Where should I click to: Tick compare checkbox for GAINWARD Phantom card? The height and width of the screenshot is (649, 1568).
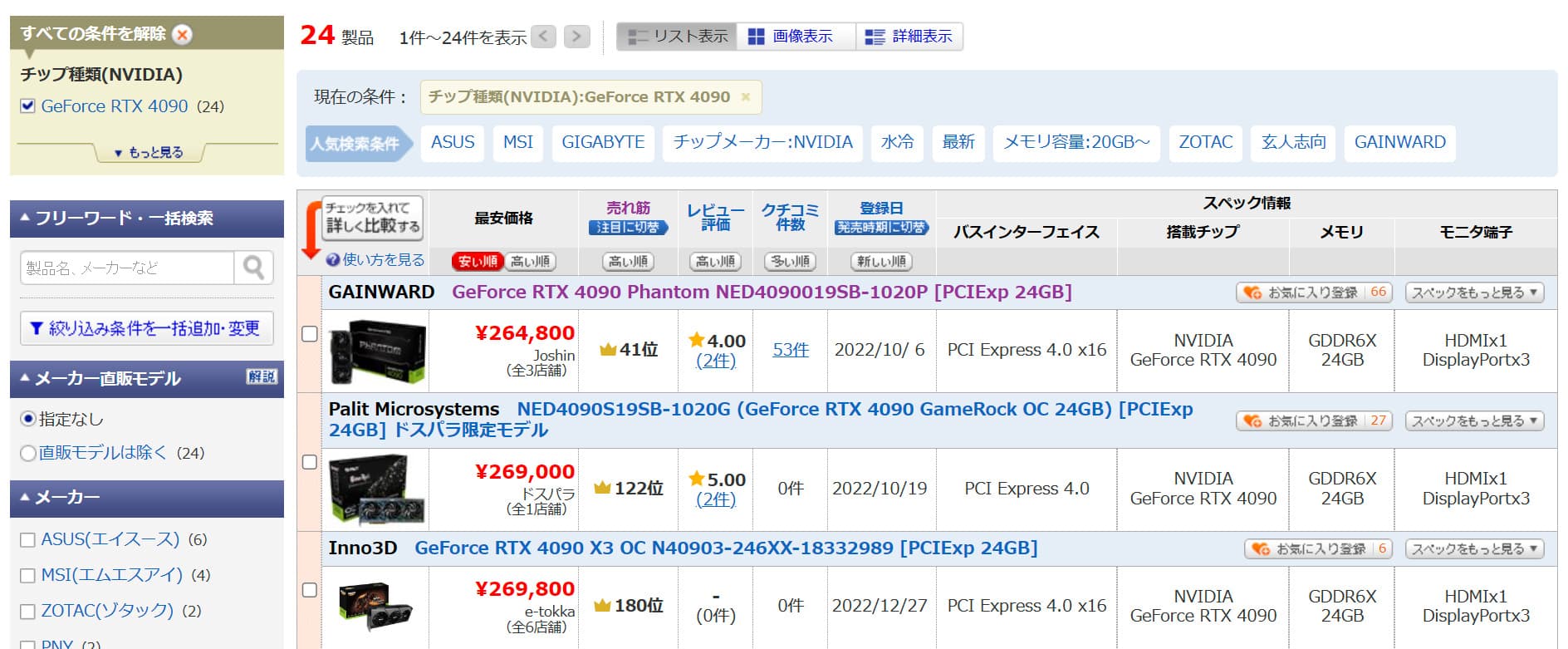(310, 334)
